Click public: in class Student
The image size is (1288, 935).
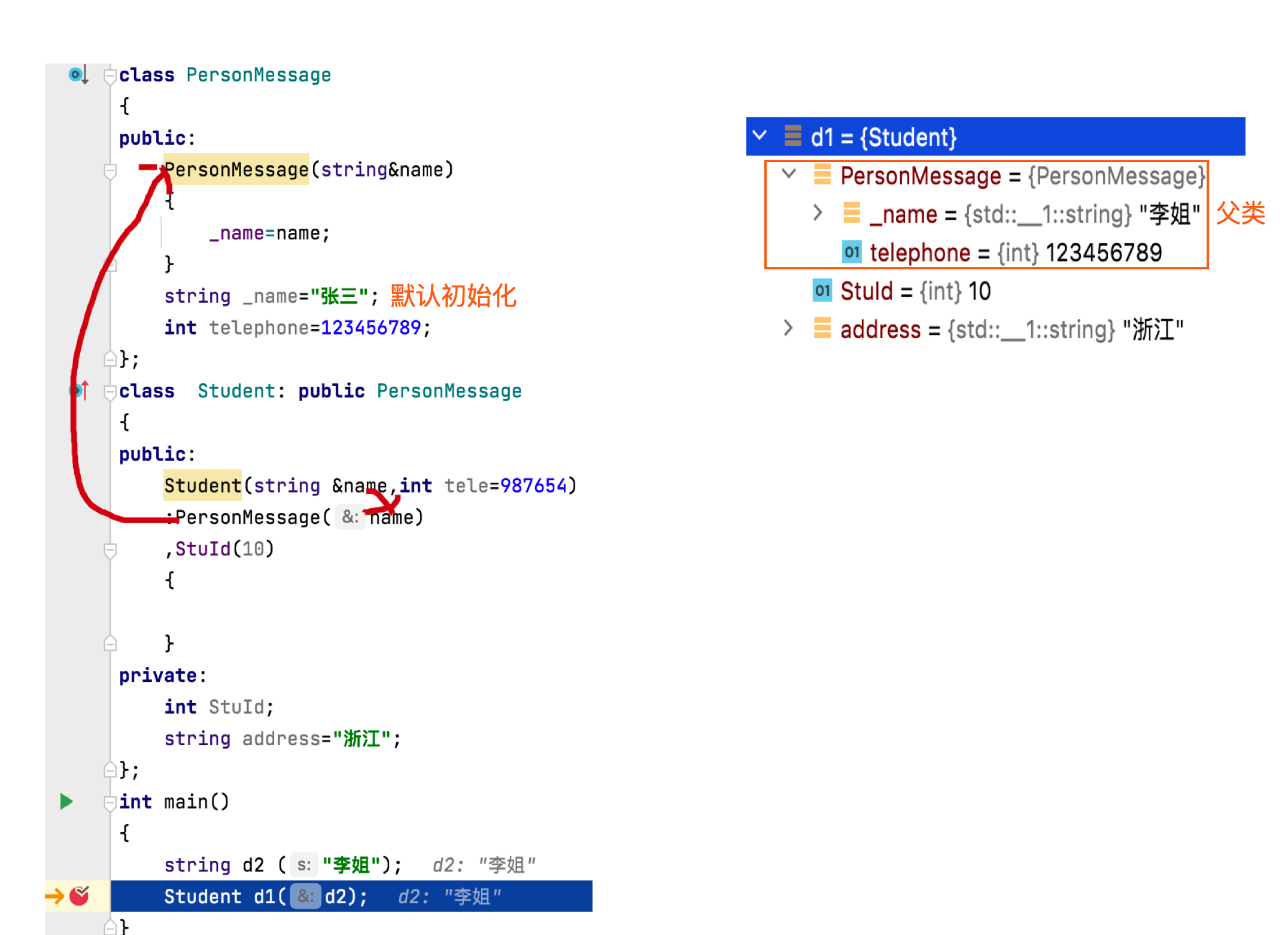157,454
